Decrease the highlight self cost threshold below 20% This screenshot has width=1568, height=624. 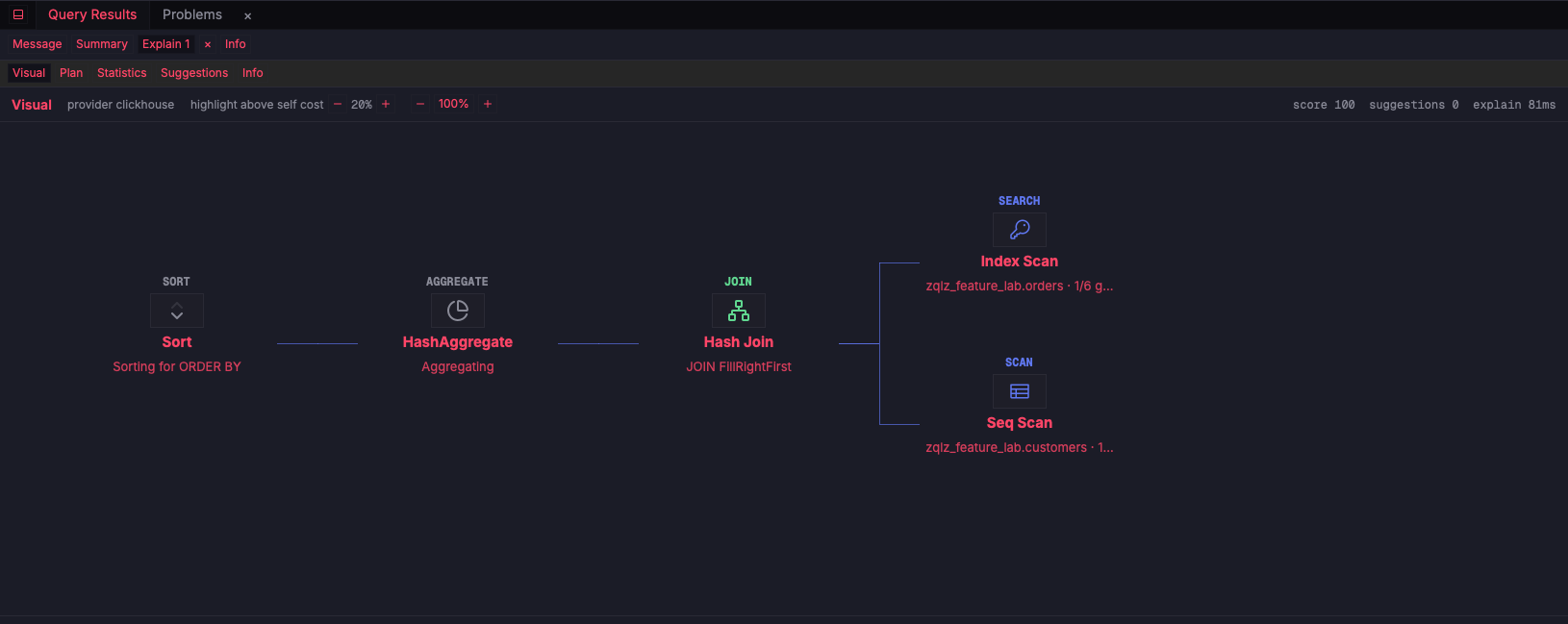[x=338, y=104]
